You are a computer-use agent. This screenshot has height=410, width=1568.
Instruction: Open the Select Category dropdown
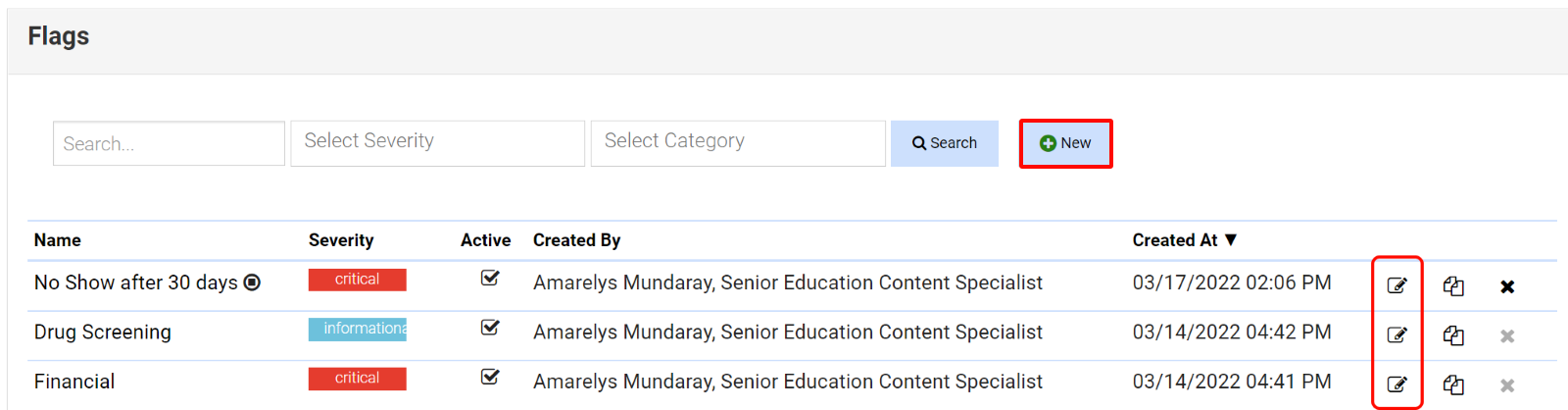[x=737, y=142]
